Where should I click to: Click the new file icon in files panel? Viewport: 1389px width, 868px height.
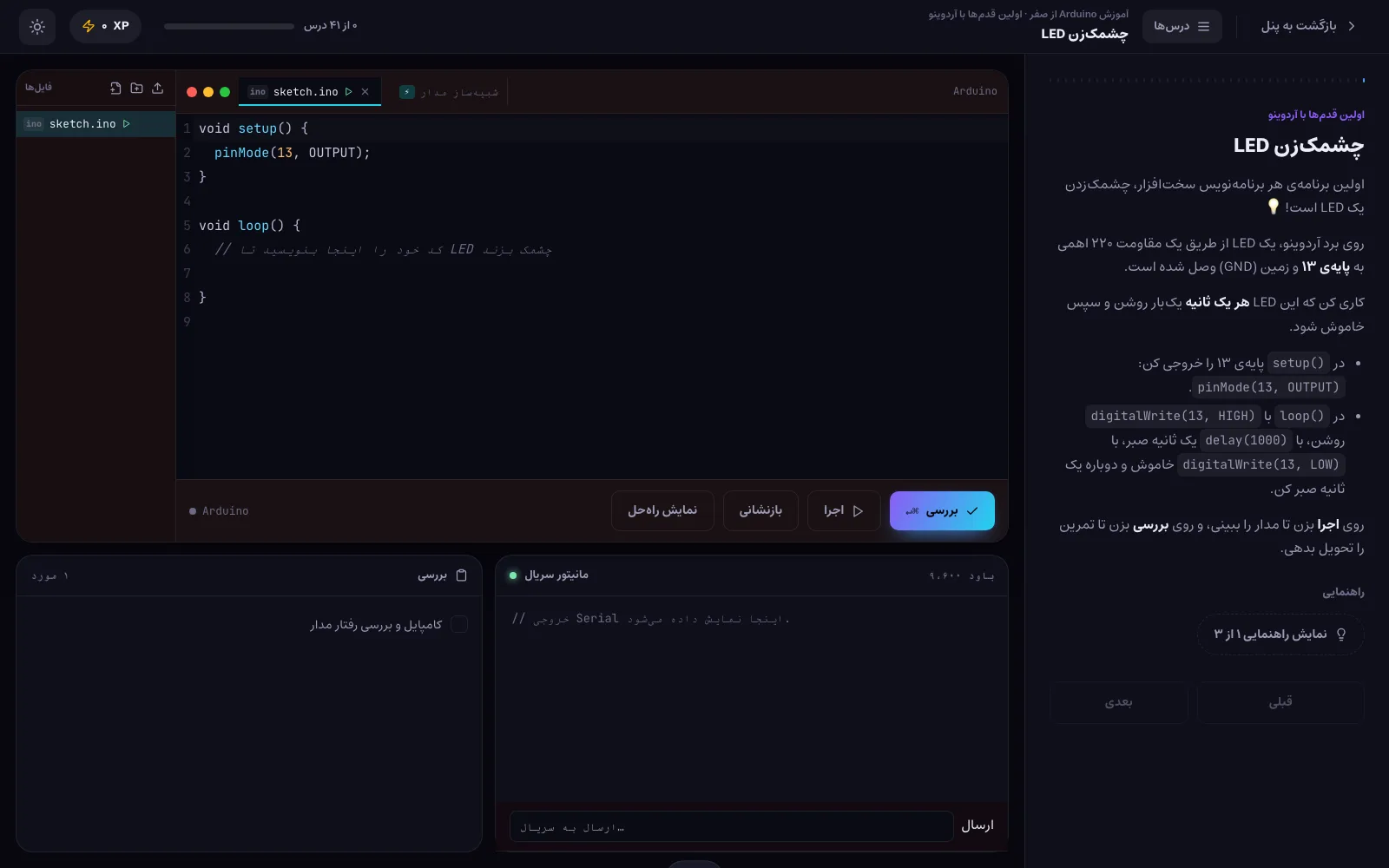point(115,88)
